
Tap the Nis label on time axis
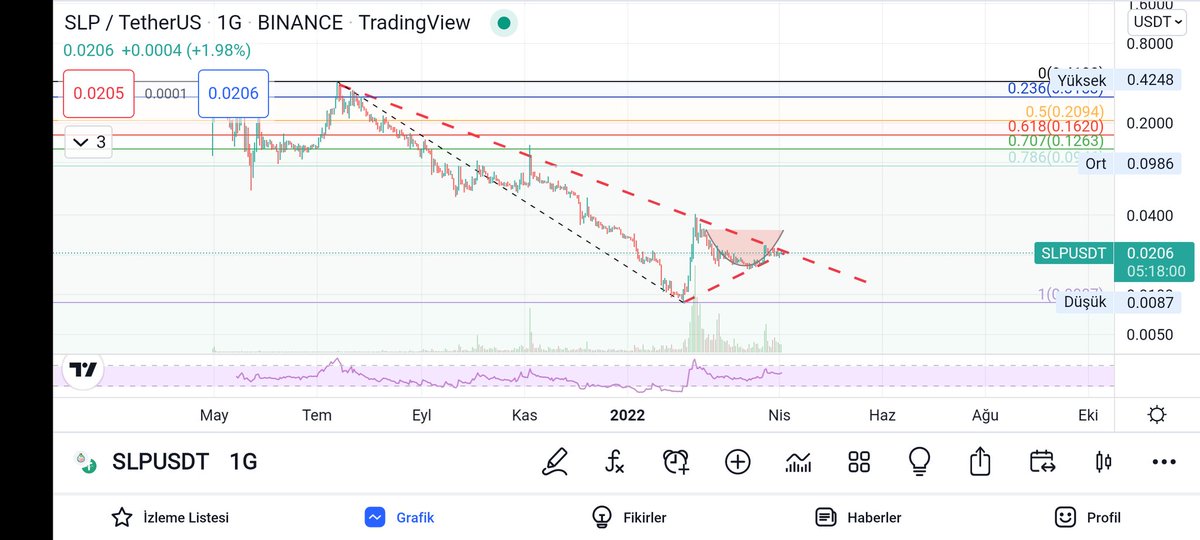[x=779, y=415]
